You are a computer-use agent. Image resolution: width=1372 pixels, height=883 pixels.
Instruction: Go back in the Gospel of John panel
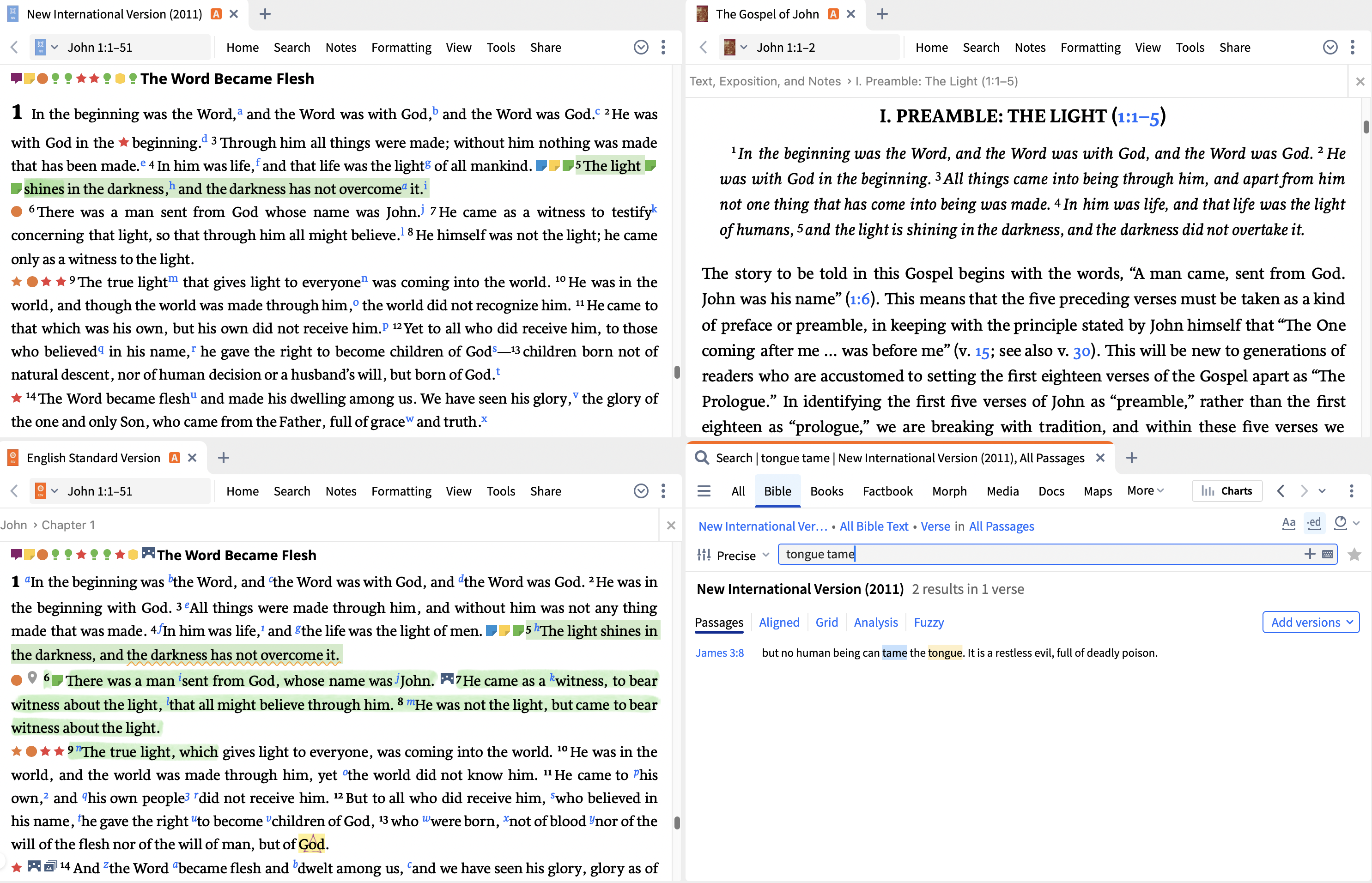703,47
